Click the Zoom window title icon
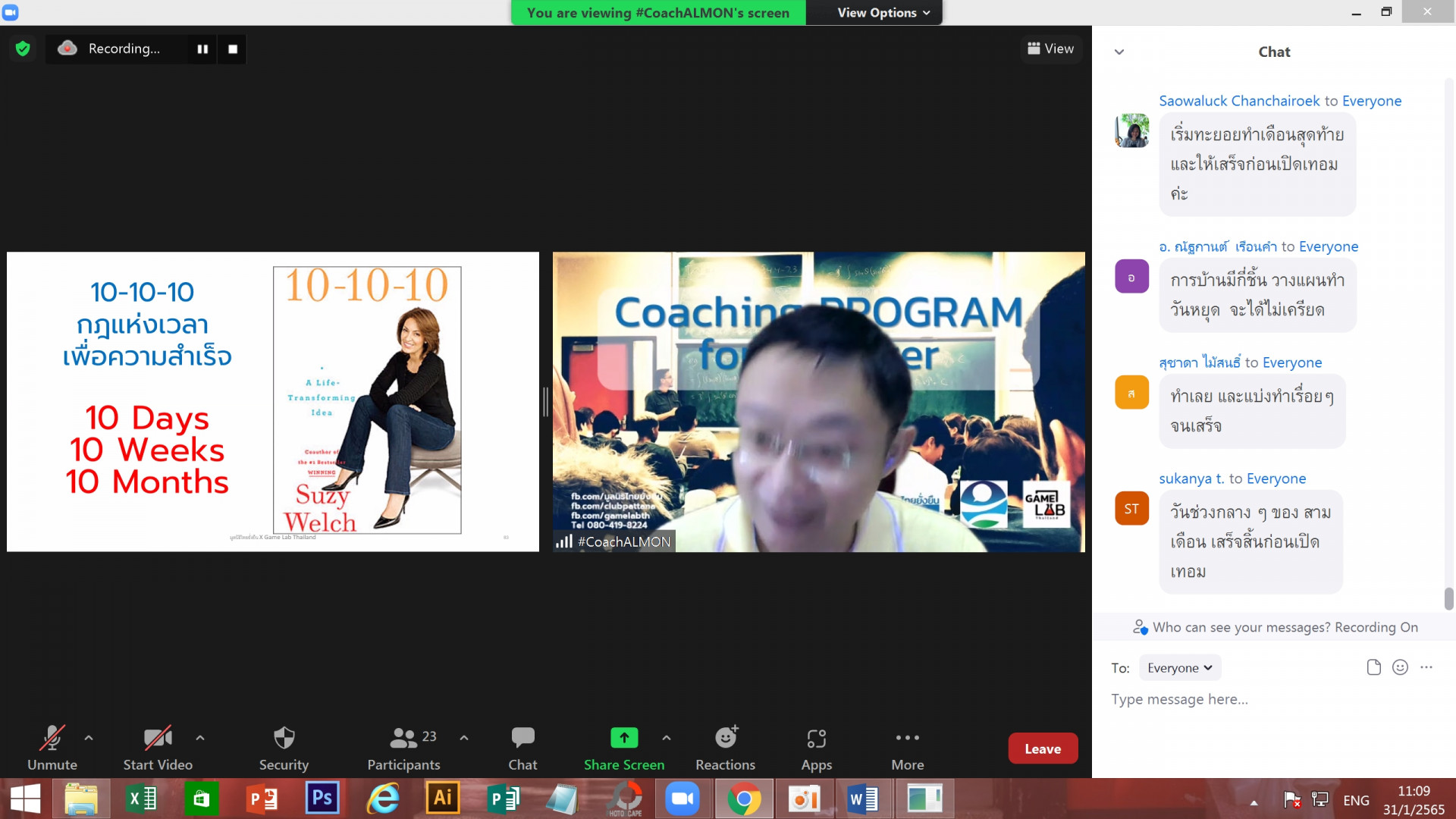The height and width of the screenshot is (819, 1456). pos(11,12)
